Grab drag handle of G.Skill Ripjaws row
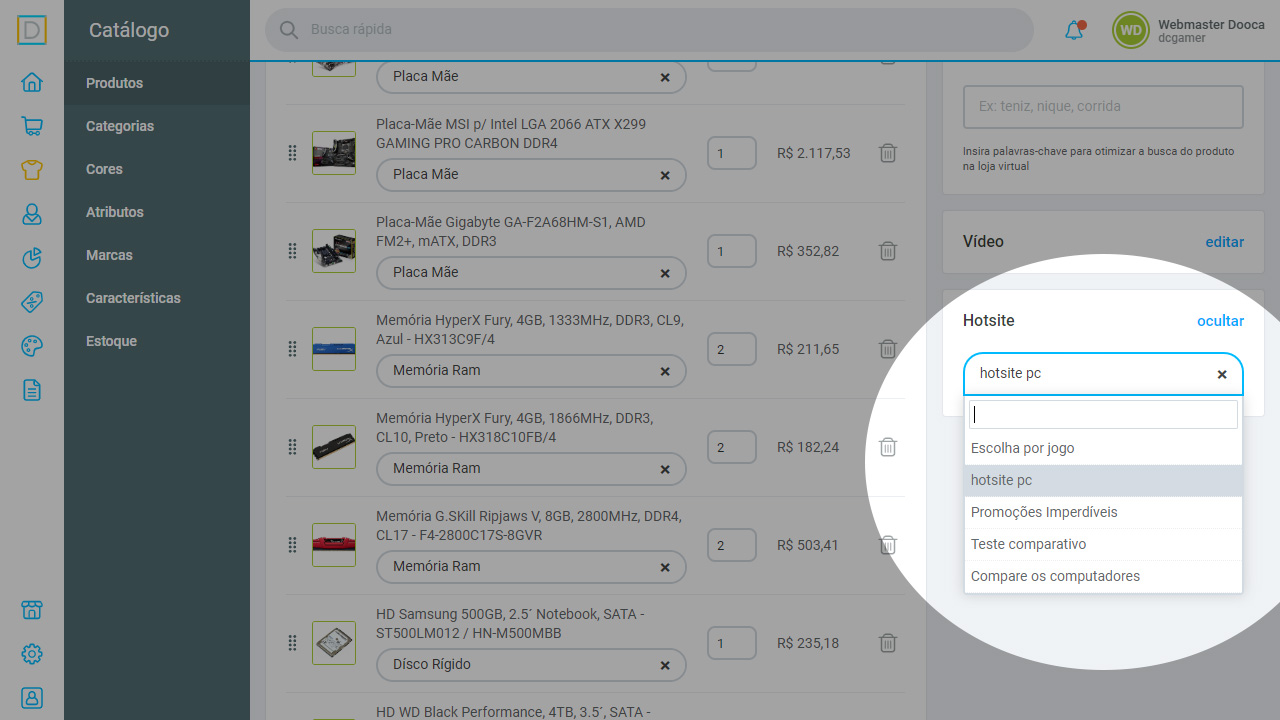 coord(293,545)
